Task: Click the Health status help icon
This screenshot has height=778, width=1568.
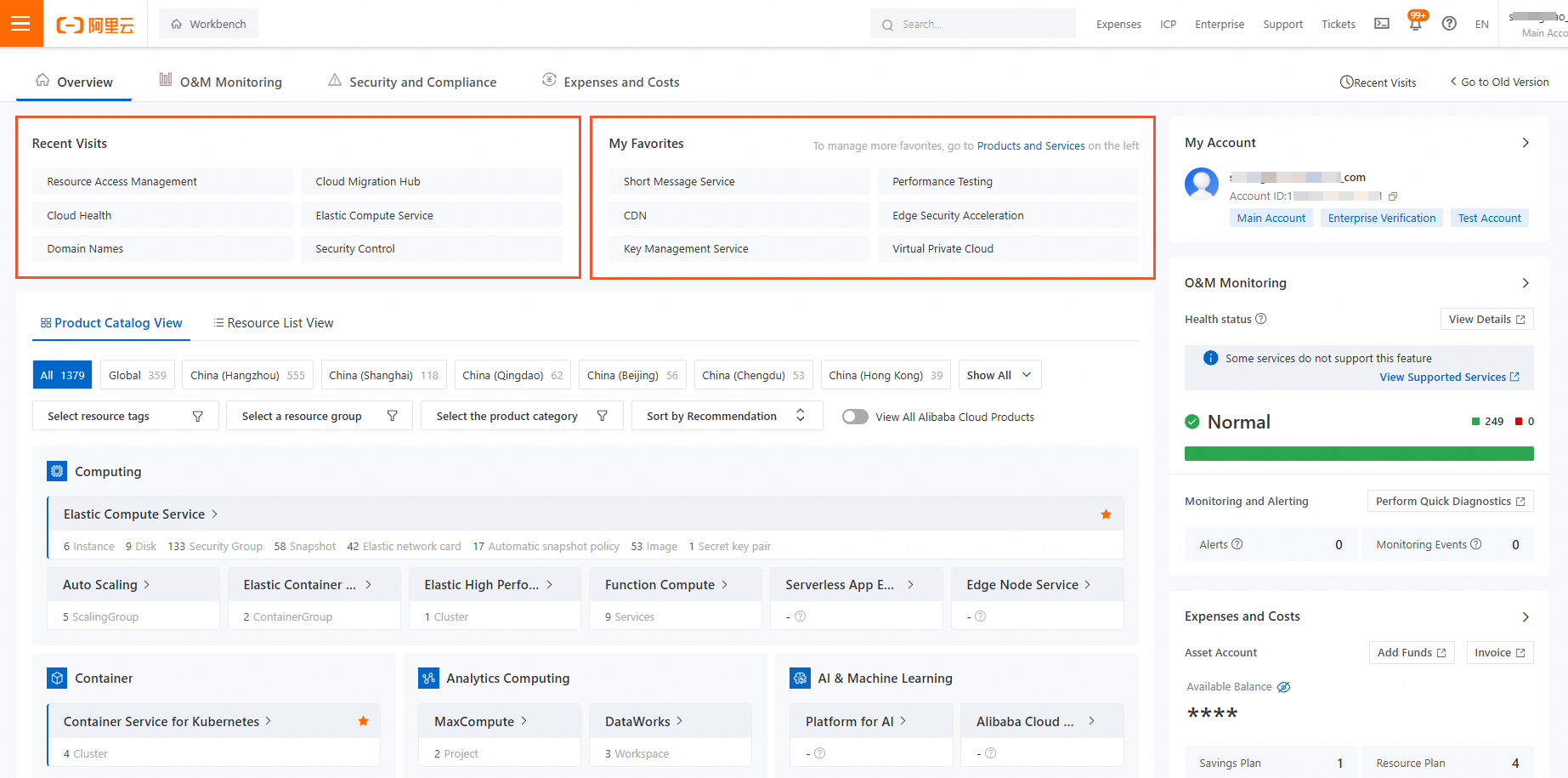Action: point(1261,319)
